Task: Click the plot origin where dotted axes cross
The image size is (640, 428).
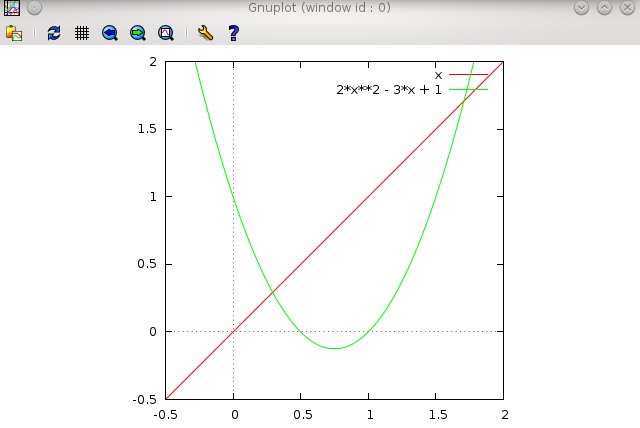Action: 234,331
